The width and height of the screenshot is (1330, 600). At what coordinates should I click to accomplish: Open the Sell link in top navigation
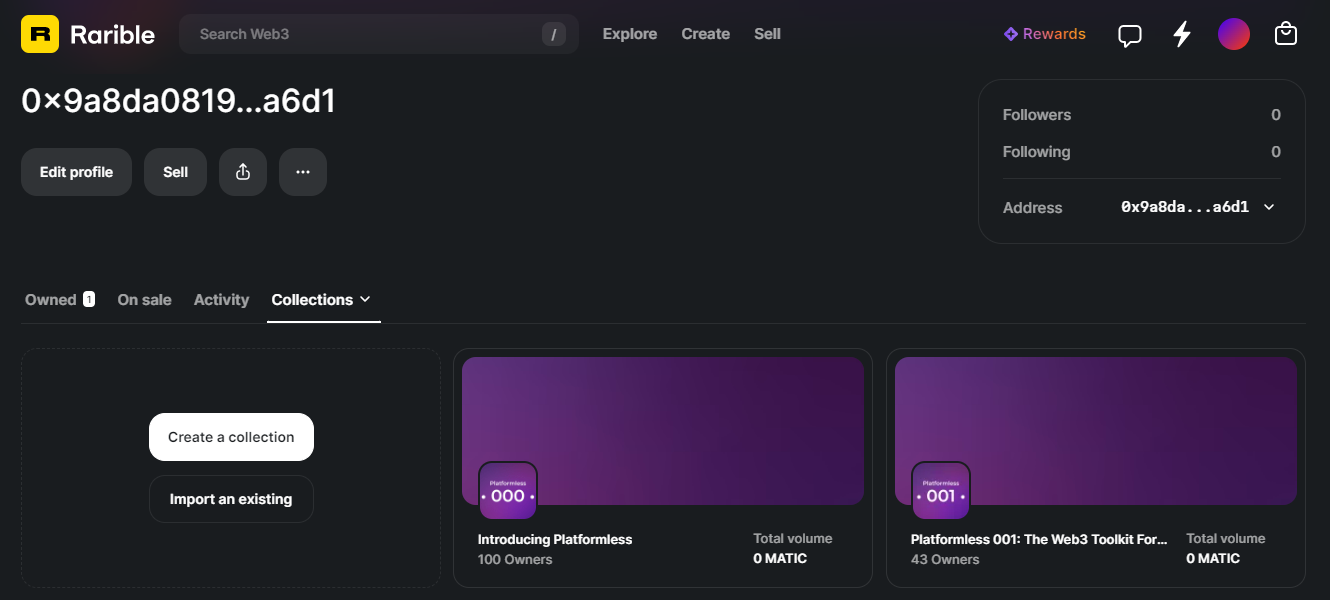768,34
